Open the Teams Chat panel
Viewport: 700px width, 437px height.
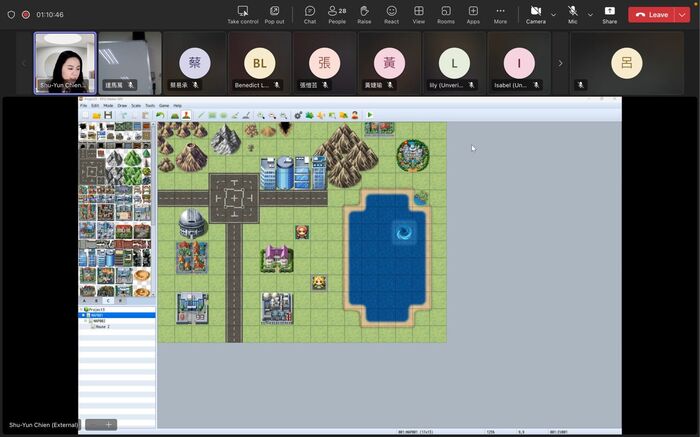point(310,15)
